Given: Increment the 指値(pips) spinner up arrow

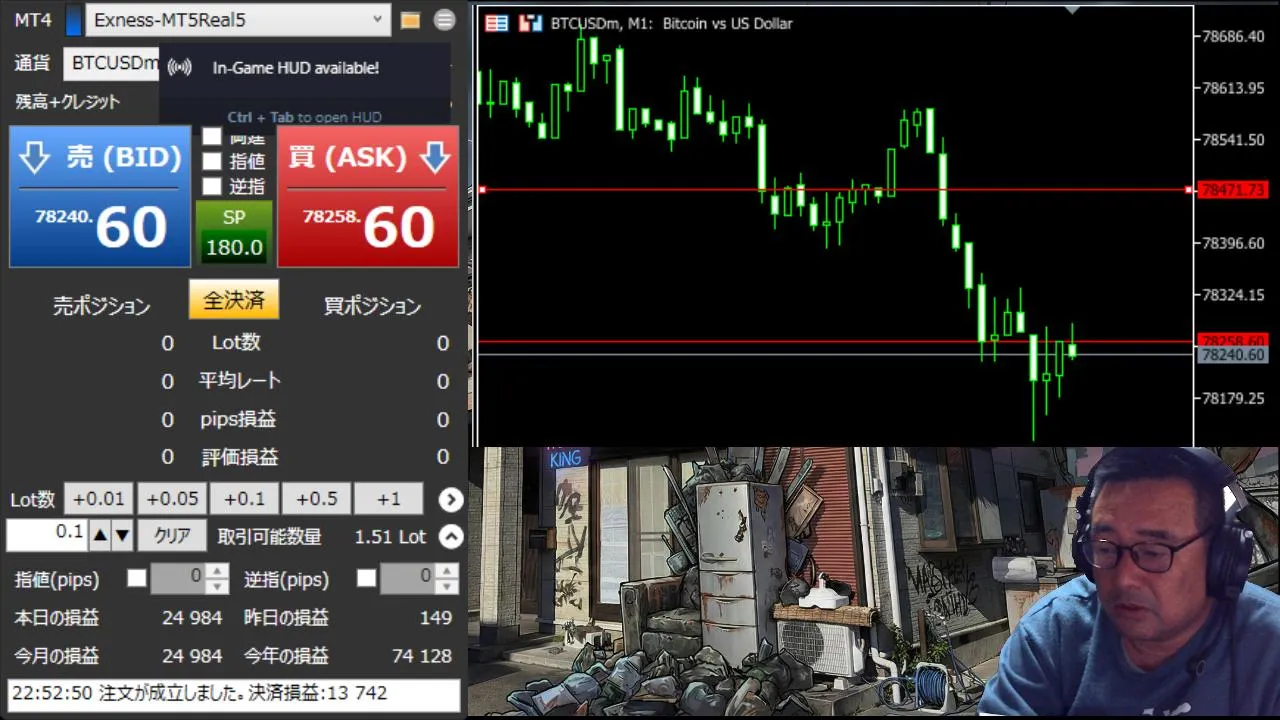Looking at the screenshot, I should [x=218, y=570].
